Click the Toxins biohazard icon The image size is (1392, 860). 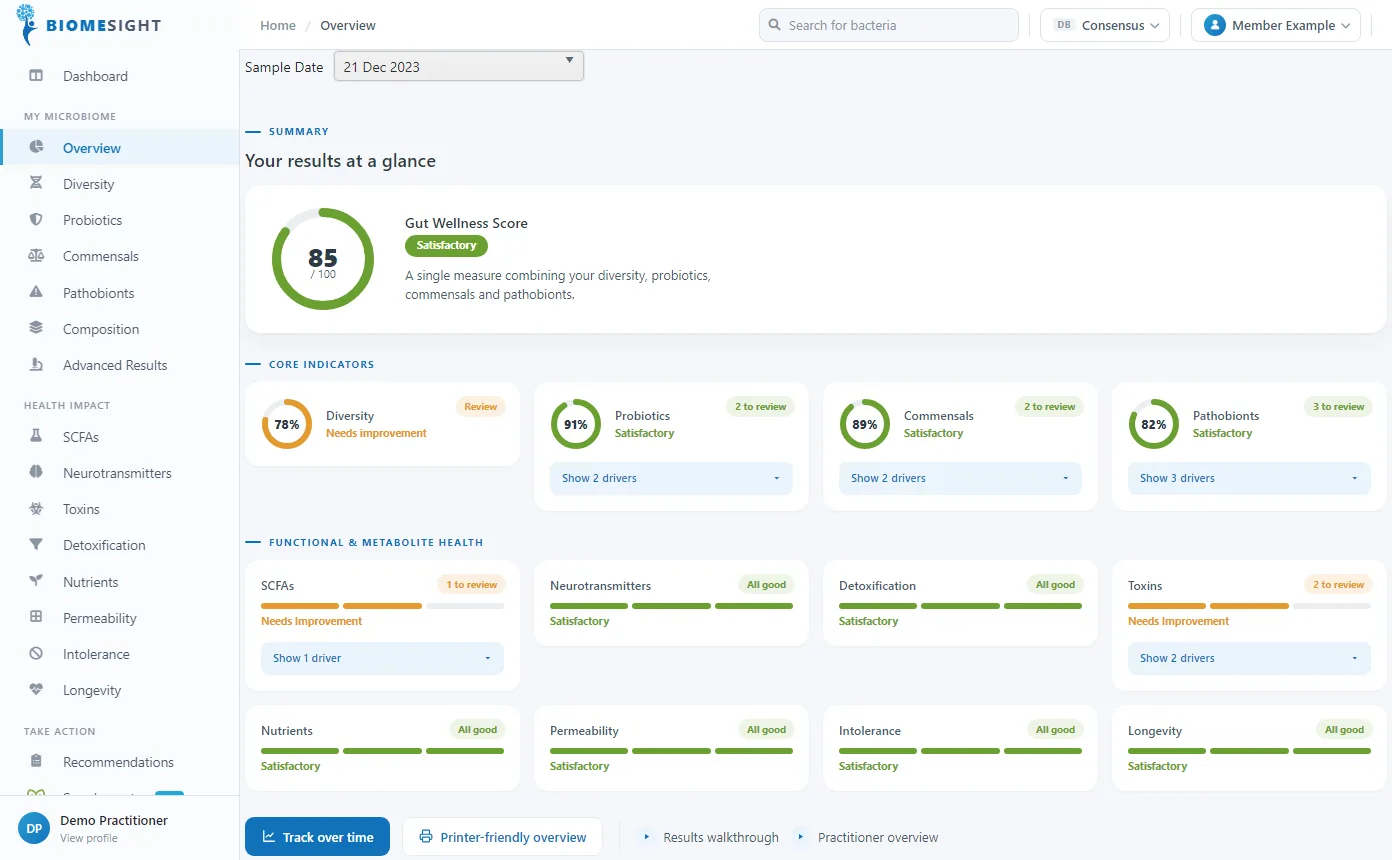[36, 509]
